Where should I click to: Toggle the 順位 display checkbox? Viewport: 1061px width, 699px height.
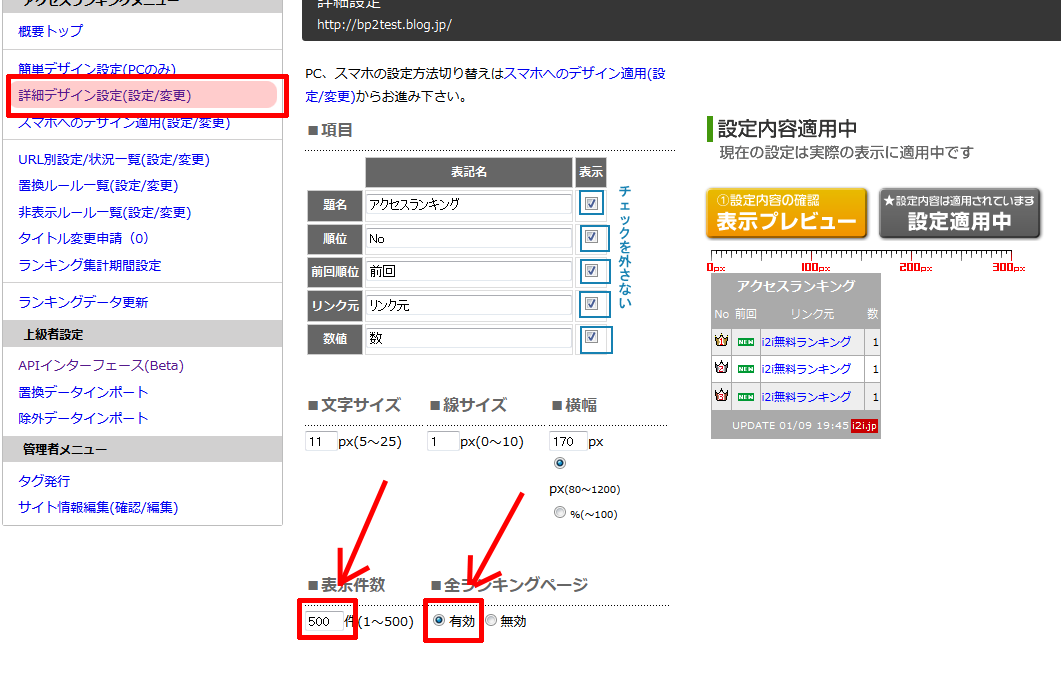(592, 238)
